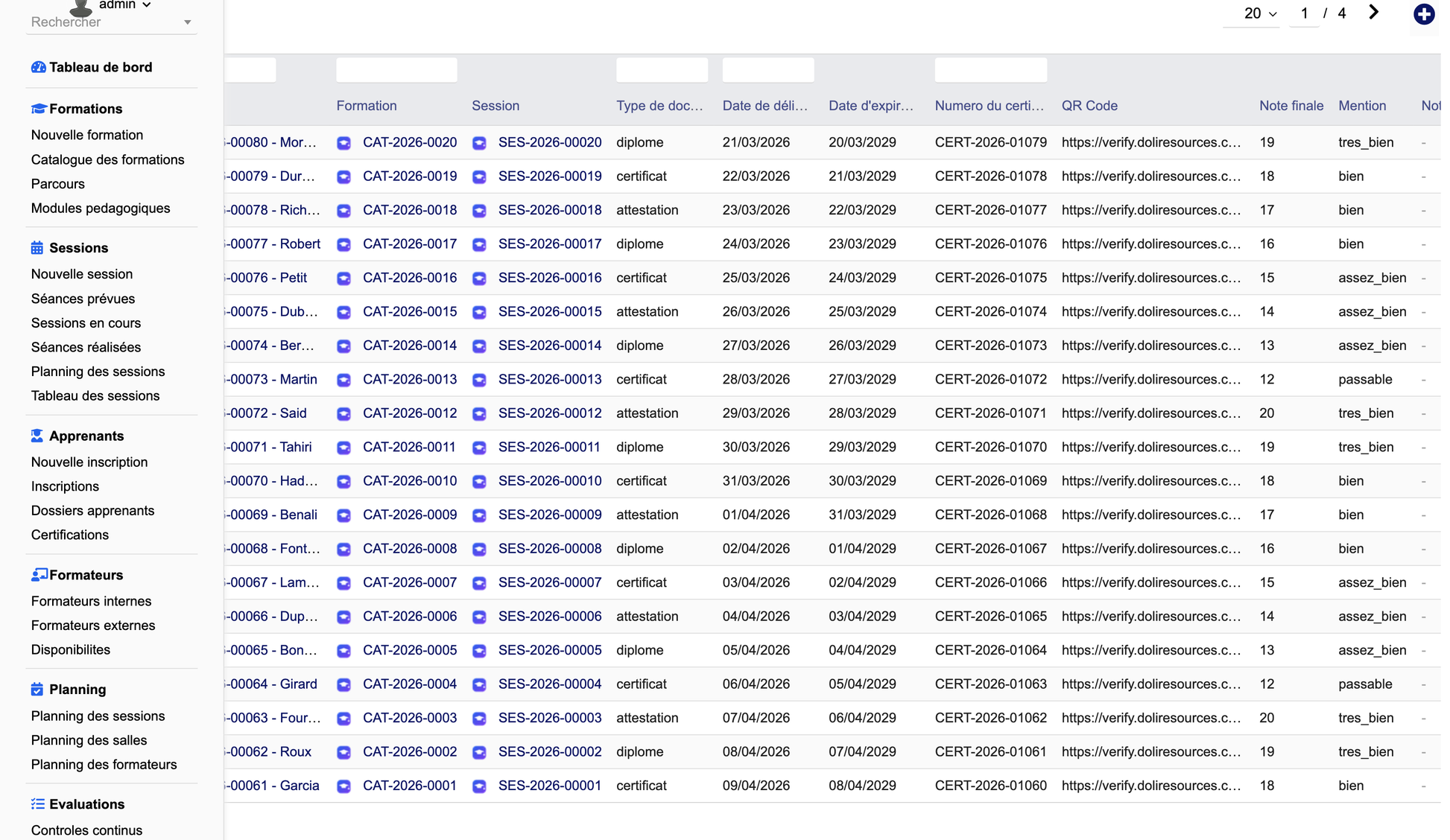Click formation icon beside CAT-2026-0001
This screenshot has height=840, width=1450.
(x=343, y=786)
